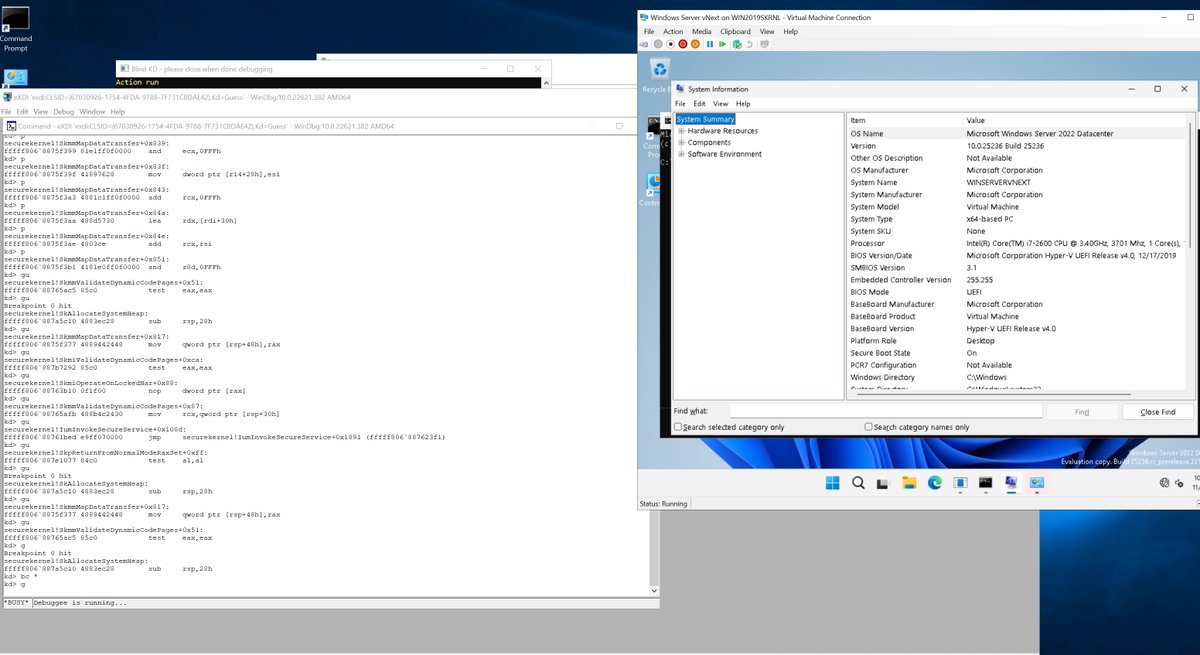Click the Turn Off VM toolbar icon

[x=670, y=44]
